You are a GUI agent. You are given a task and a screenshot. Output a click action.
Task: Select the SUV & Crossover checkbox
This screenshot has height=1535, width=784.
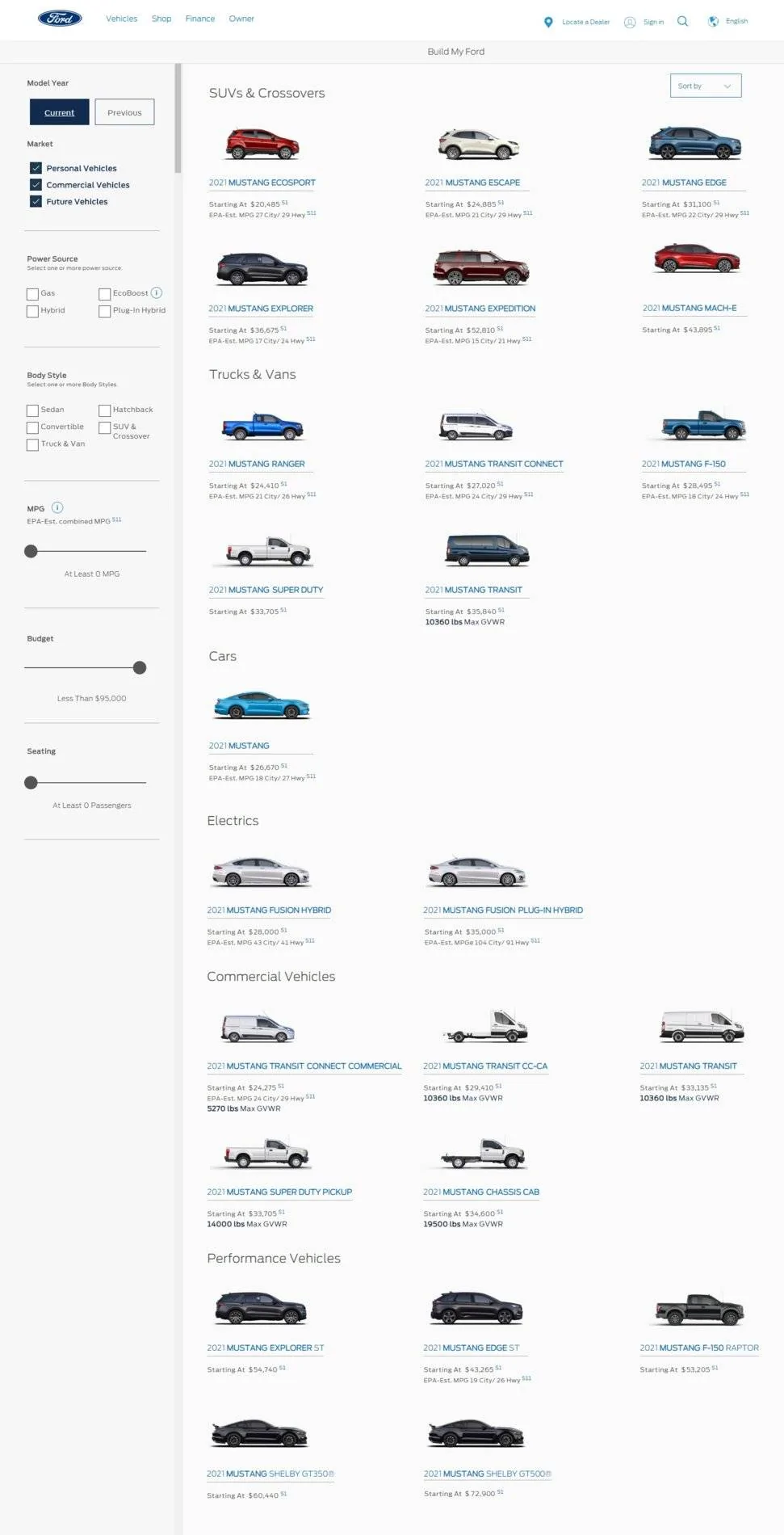[x=104, y=427]
